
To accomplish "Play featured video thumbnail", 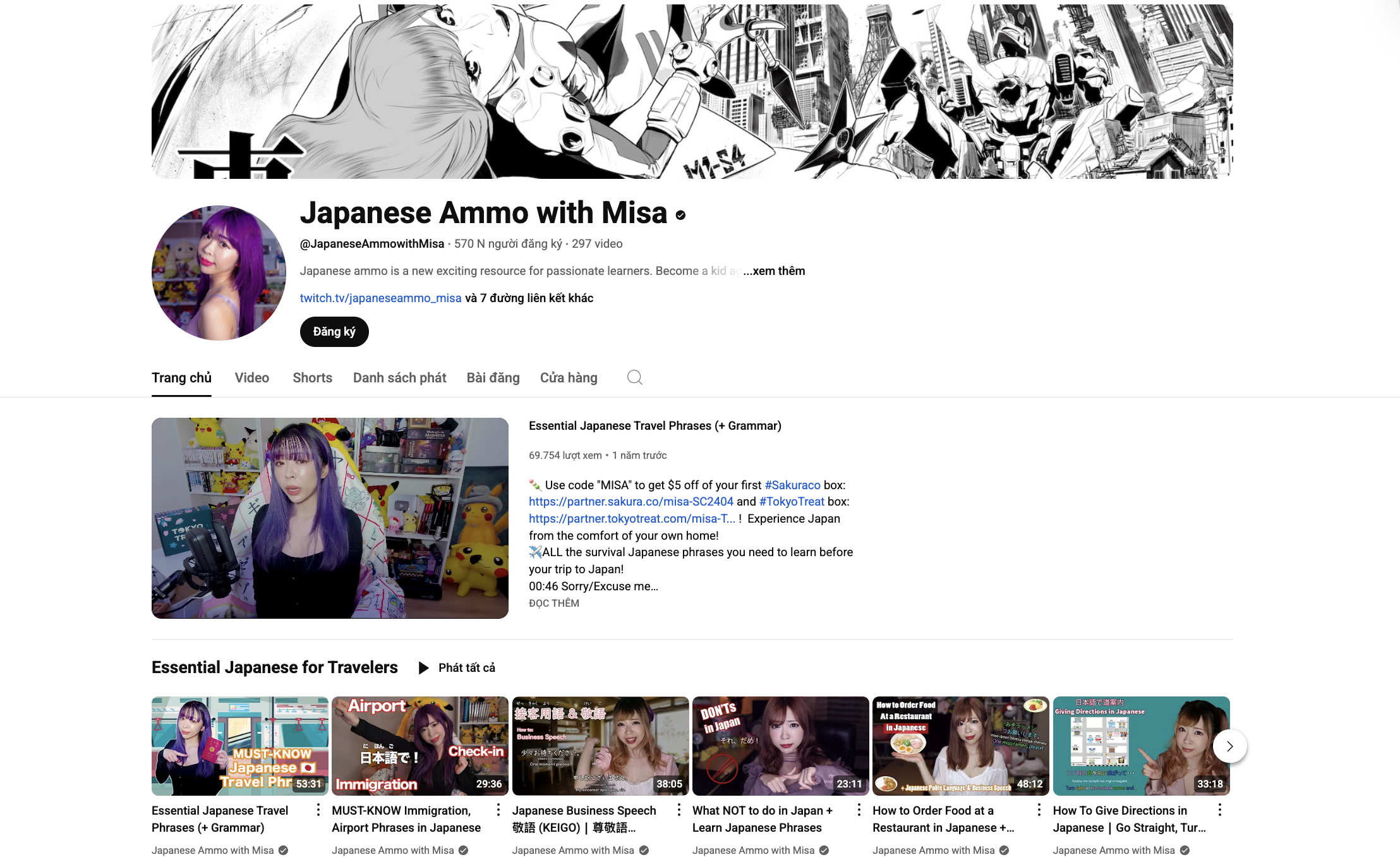I will tap(330, 518).
